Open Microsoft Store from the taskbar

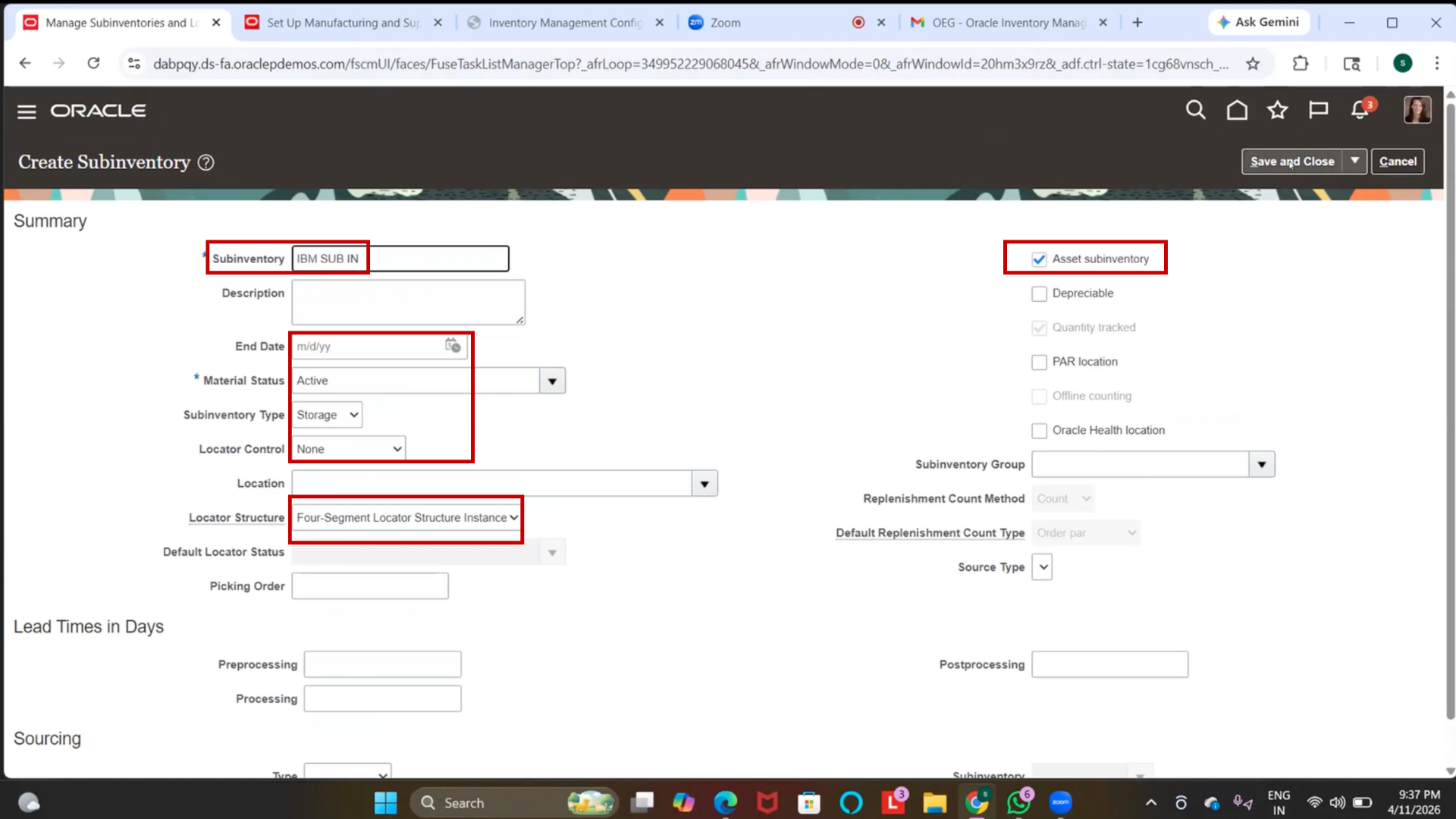809,802
